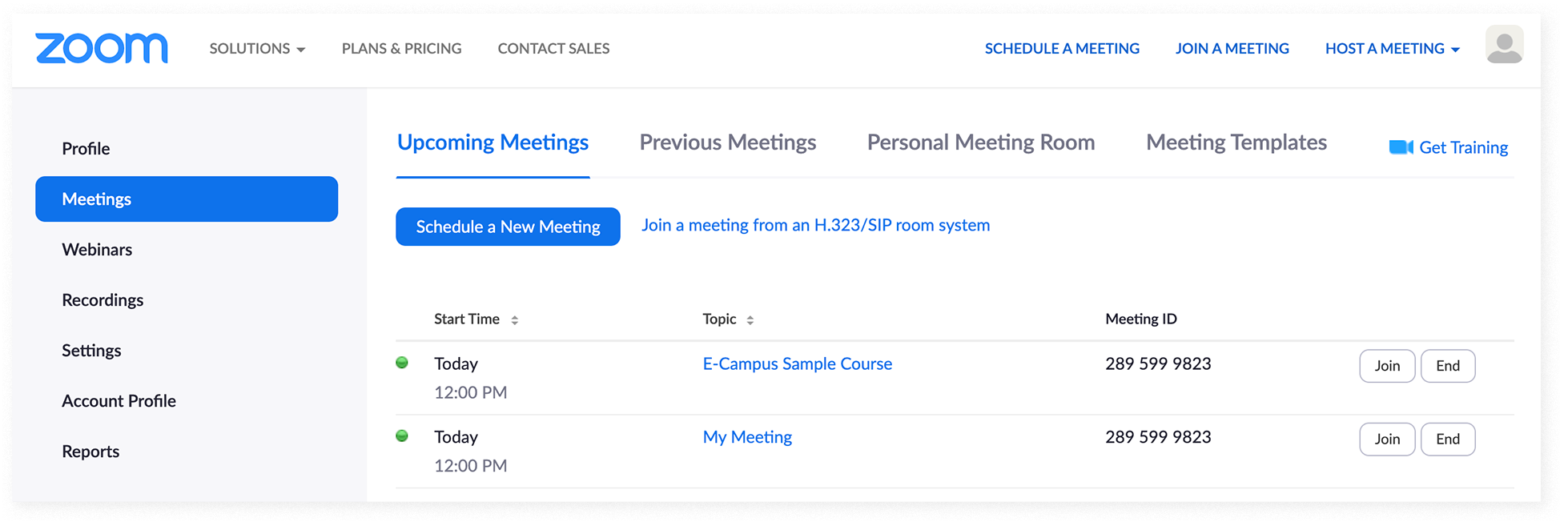Image resolution: width=1568 pixels, height=530 pixels.
Task: End the My Meeting session
Action: tap(1447, 439)
